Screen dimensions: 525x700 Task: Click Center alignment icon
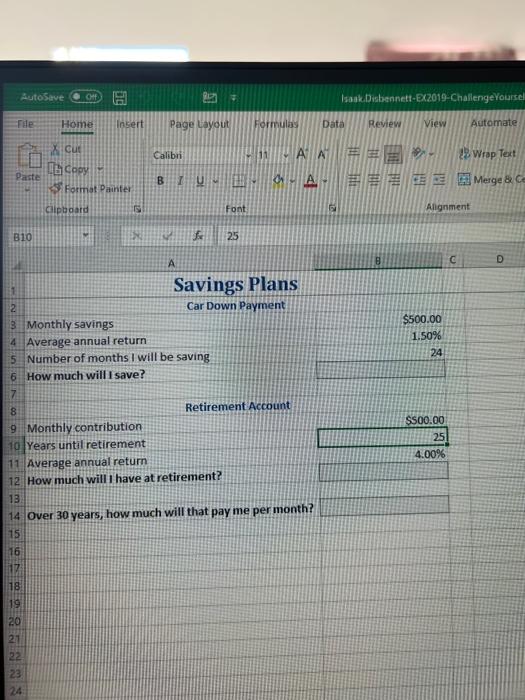click(374, 180)
